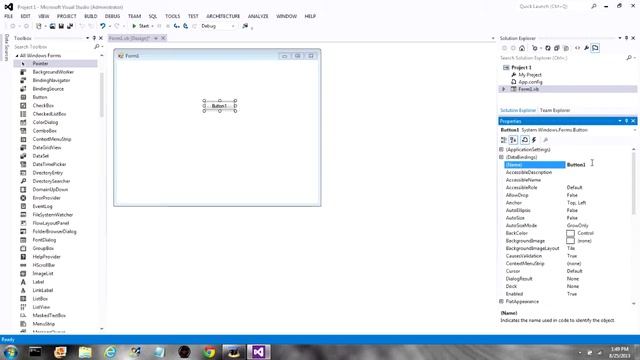
Task: Open the DEBUG menu
Action: (112, 16)
